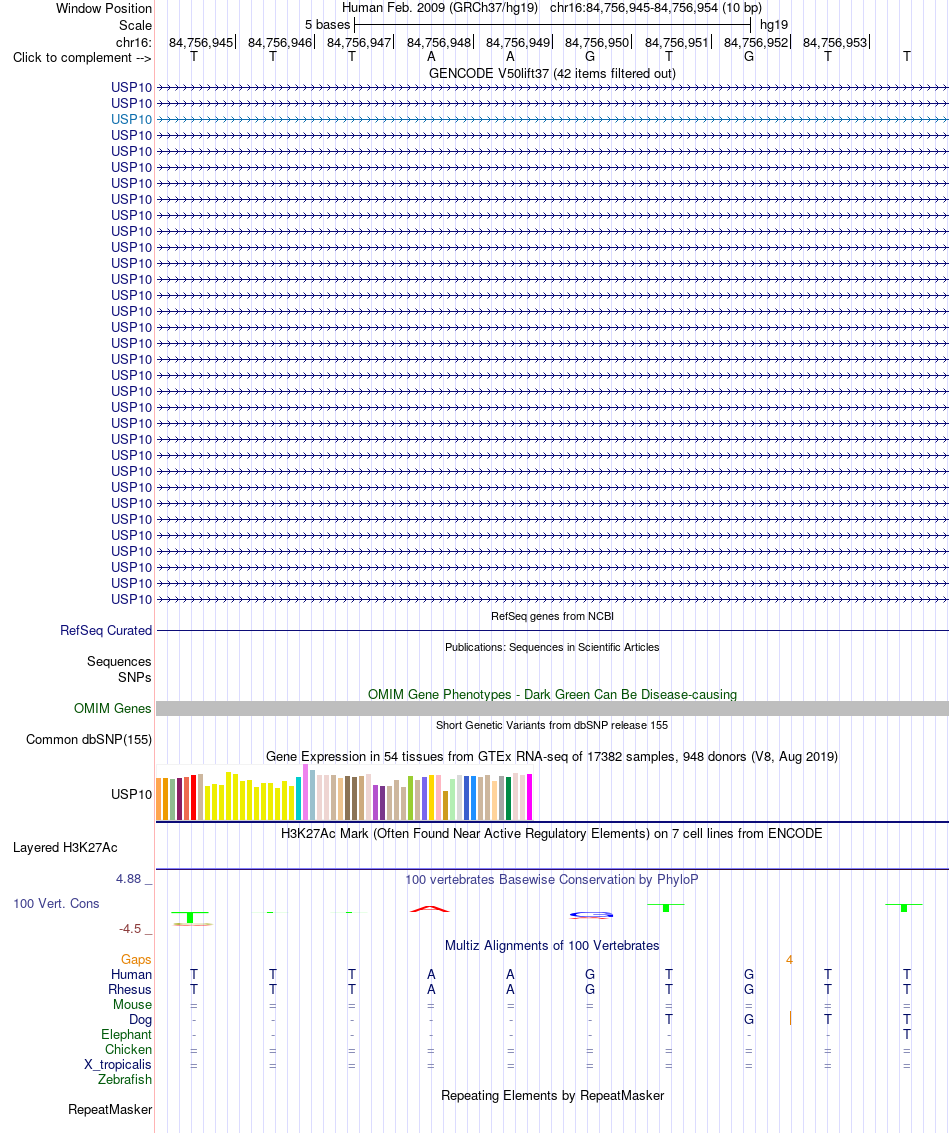Screen dimensions: 950x1133
Task: Open the GENCODE V50lift37 track title
Action: point(553,74)
